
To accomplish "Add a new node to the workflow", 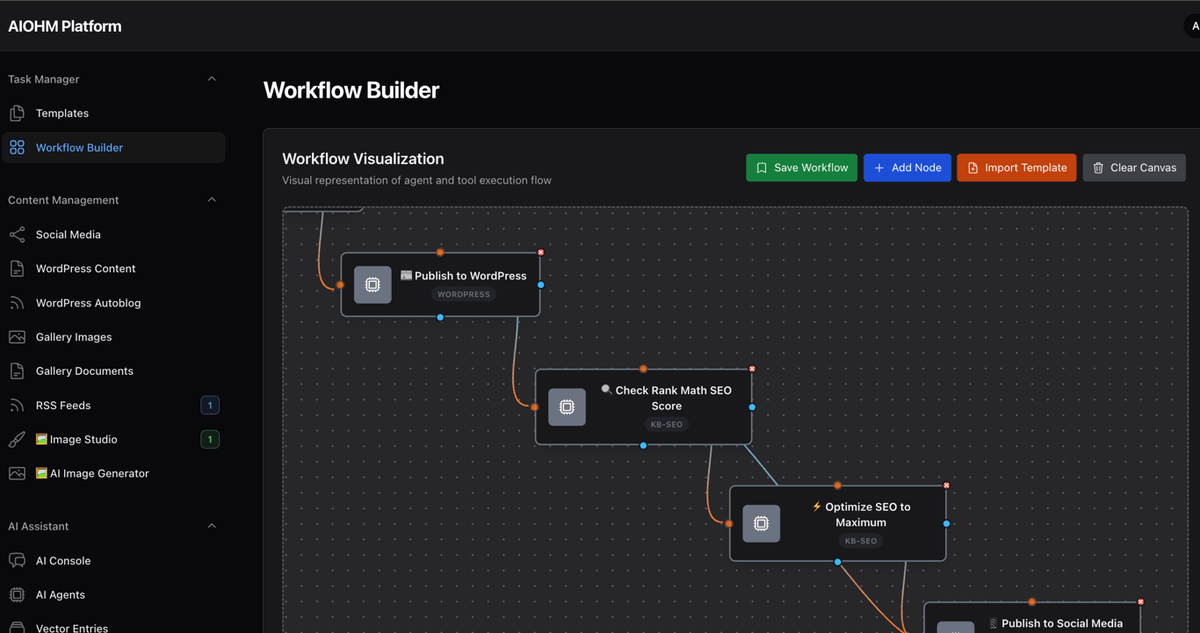I will pyautogui.click(x=907, y=168).
